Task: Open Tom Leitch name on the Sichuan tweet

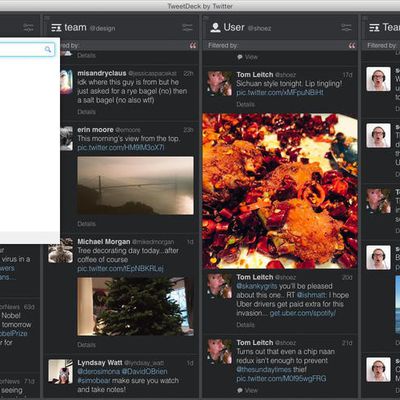Action: point(255,75)
